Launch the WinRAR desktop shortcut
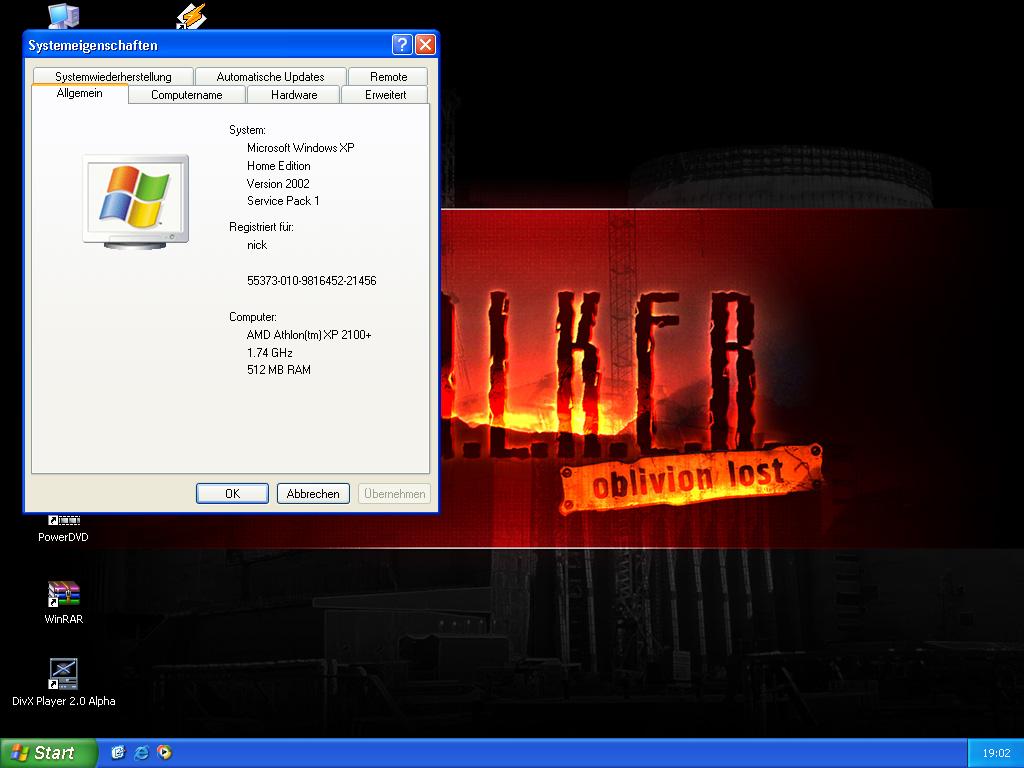 pos(63,602)
